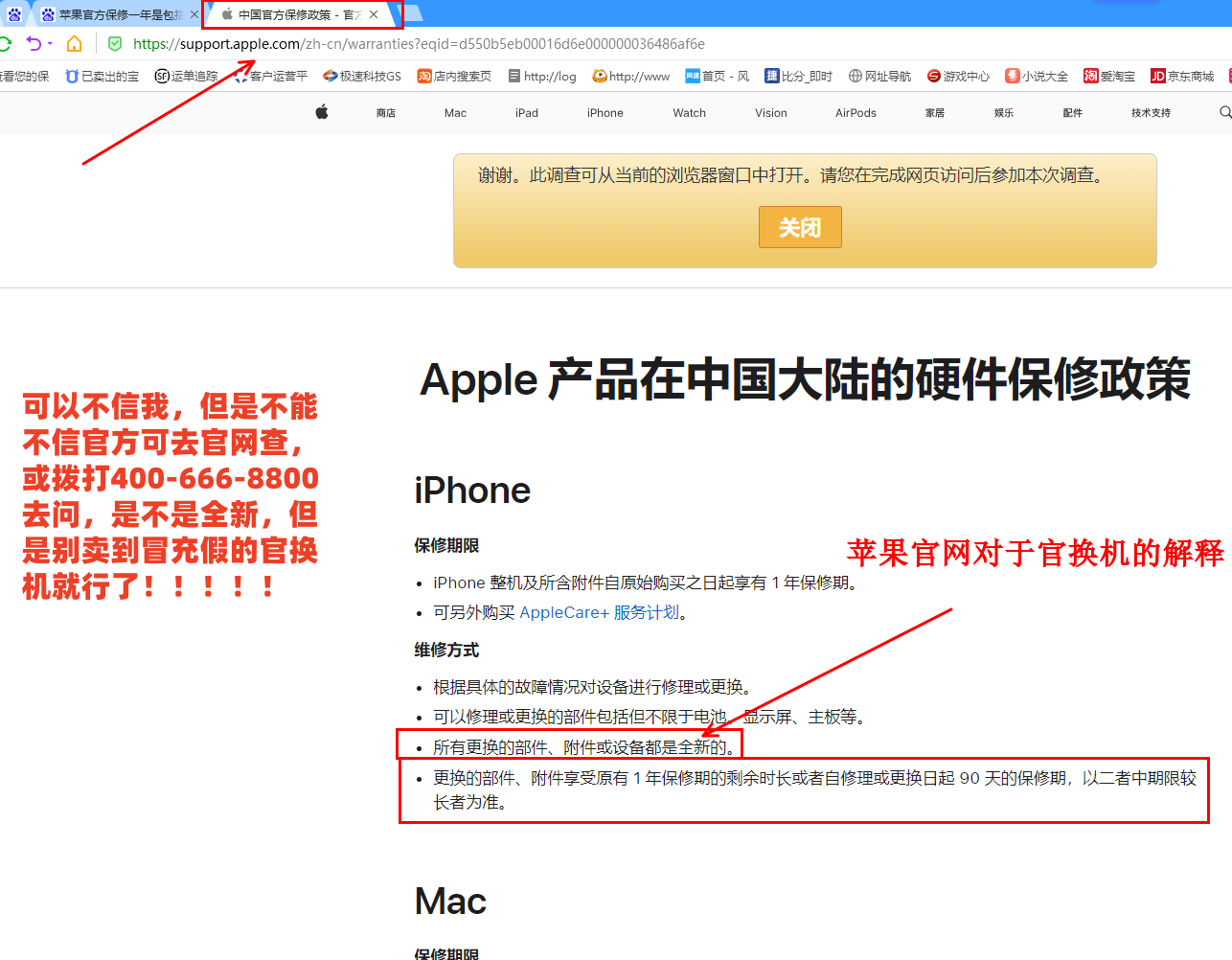Open the 极速科技GS bookmark
The width and height of the screenshot is (1232, 960).
(362, 76)
